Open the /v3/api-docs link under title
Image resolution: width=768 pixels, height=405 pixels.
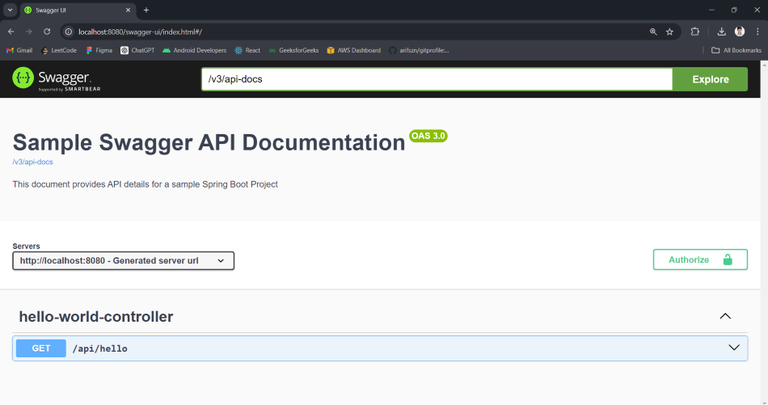[32, 162]
